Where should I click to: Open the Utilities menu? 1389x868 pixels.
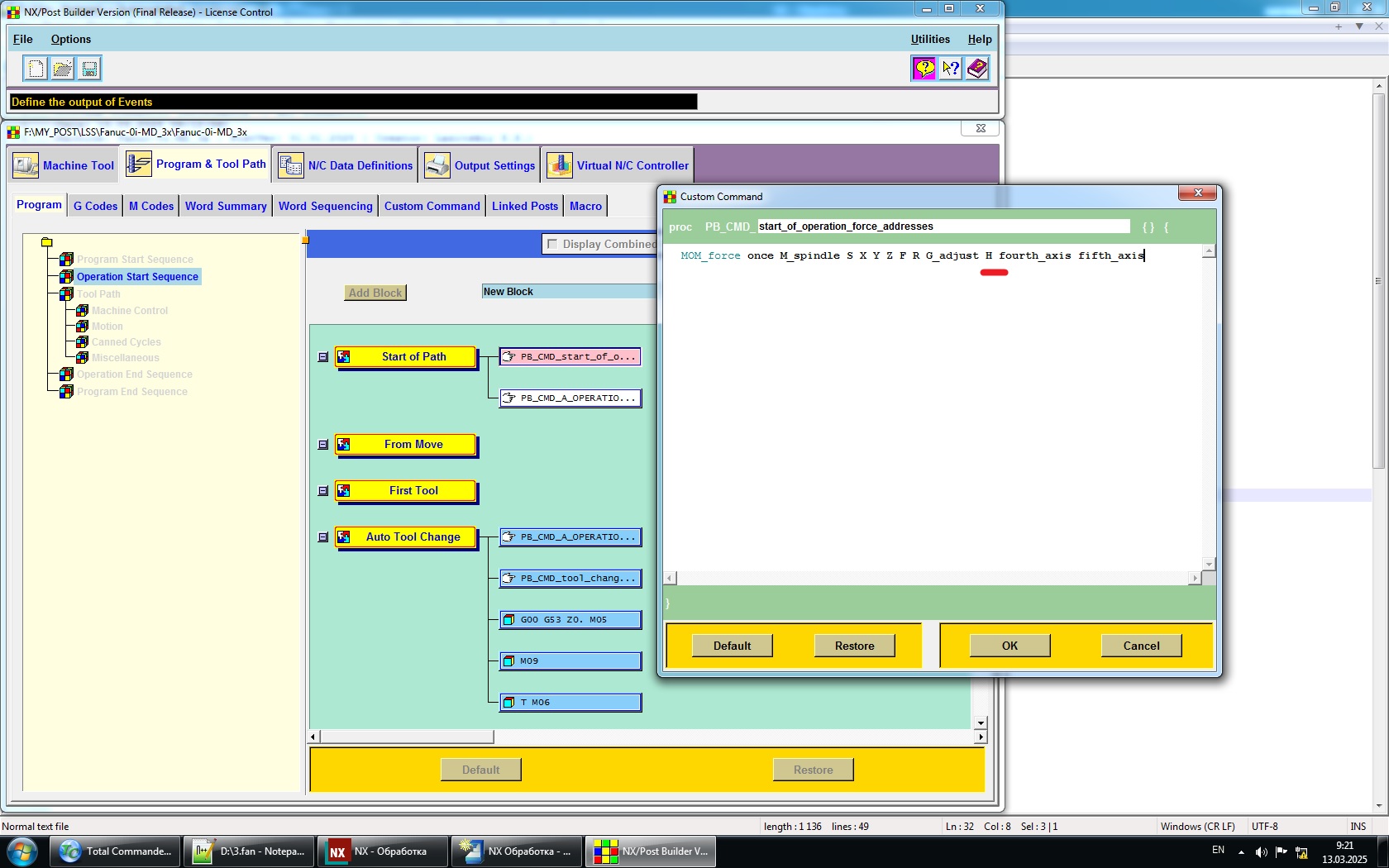pos(930,39)
